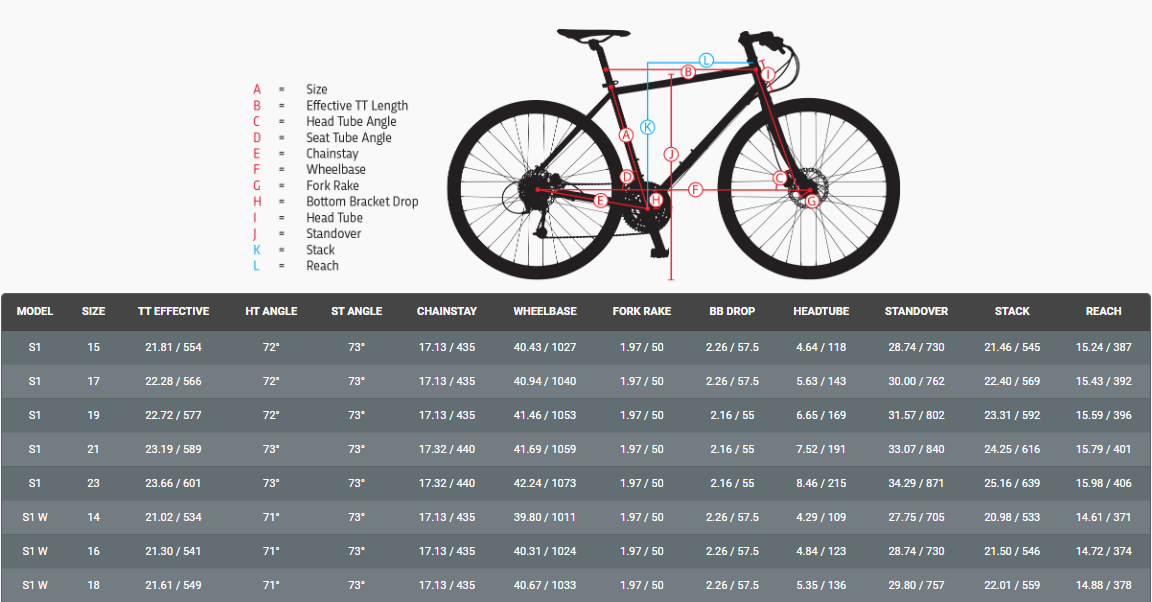The height and width of the screenshot is (602, 1152).
Task: Click the circled G marker at front hub
Action: coord(812,201)
